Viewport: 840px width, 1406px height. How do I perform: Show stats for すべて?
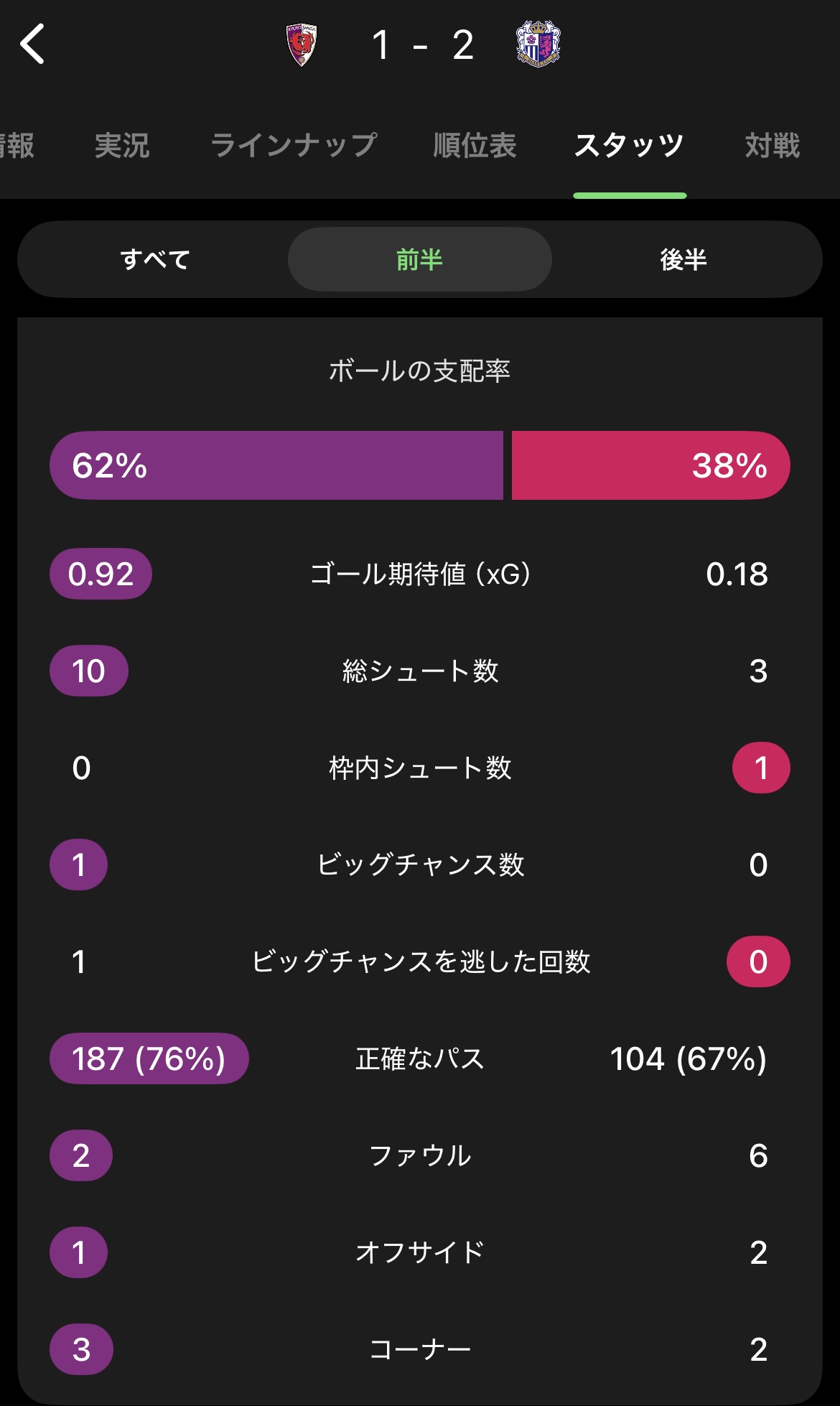[155, 259]
